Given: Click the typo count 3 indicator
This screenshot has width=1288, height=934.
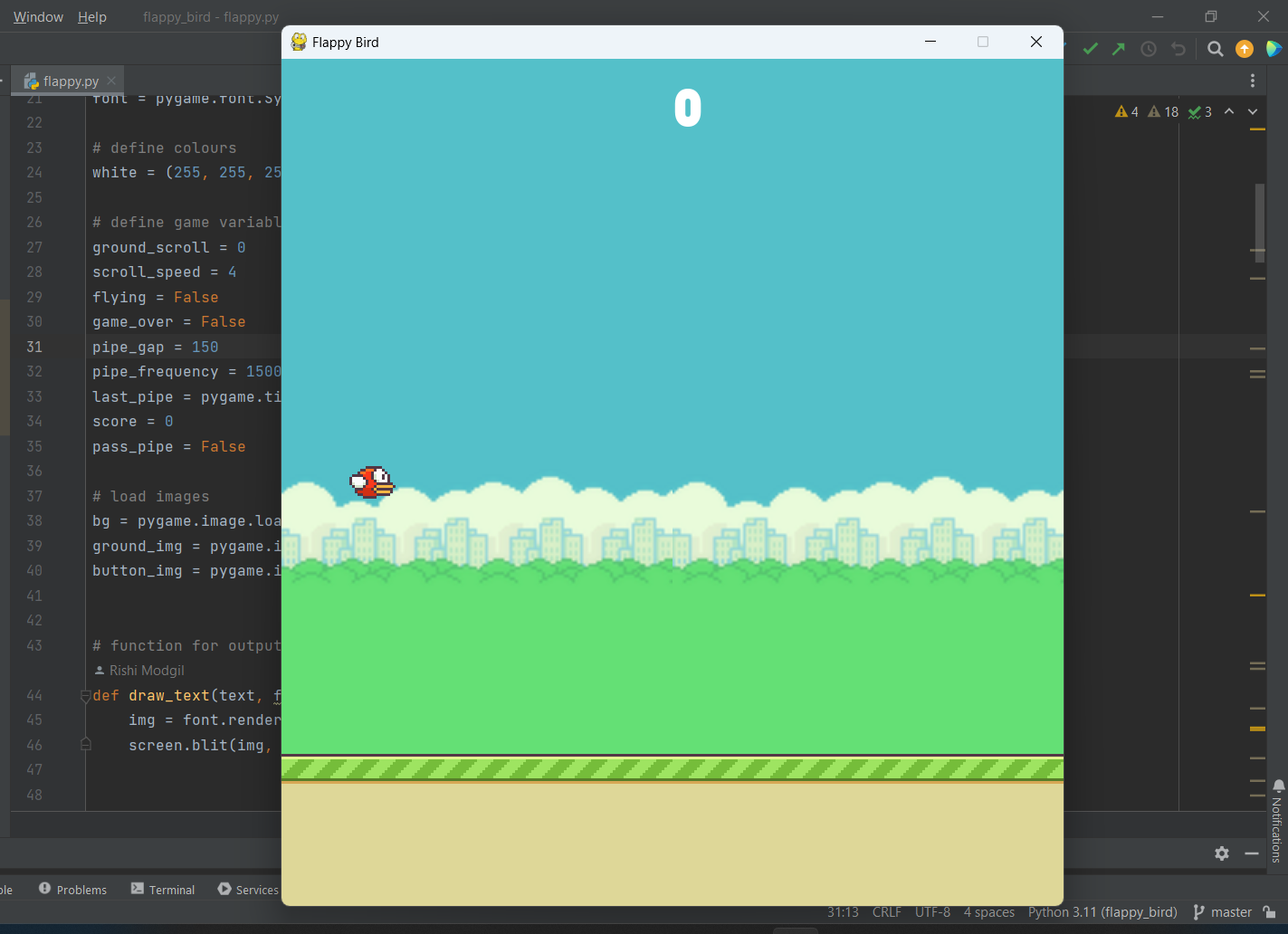Looking at the screenshot, I should 1200,112.
